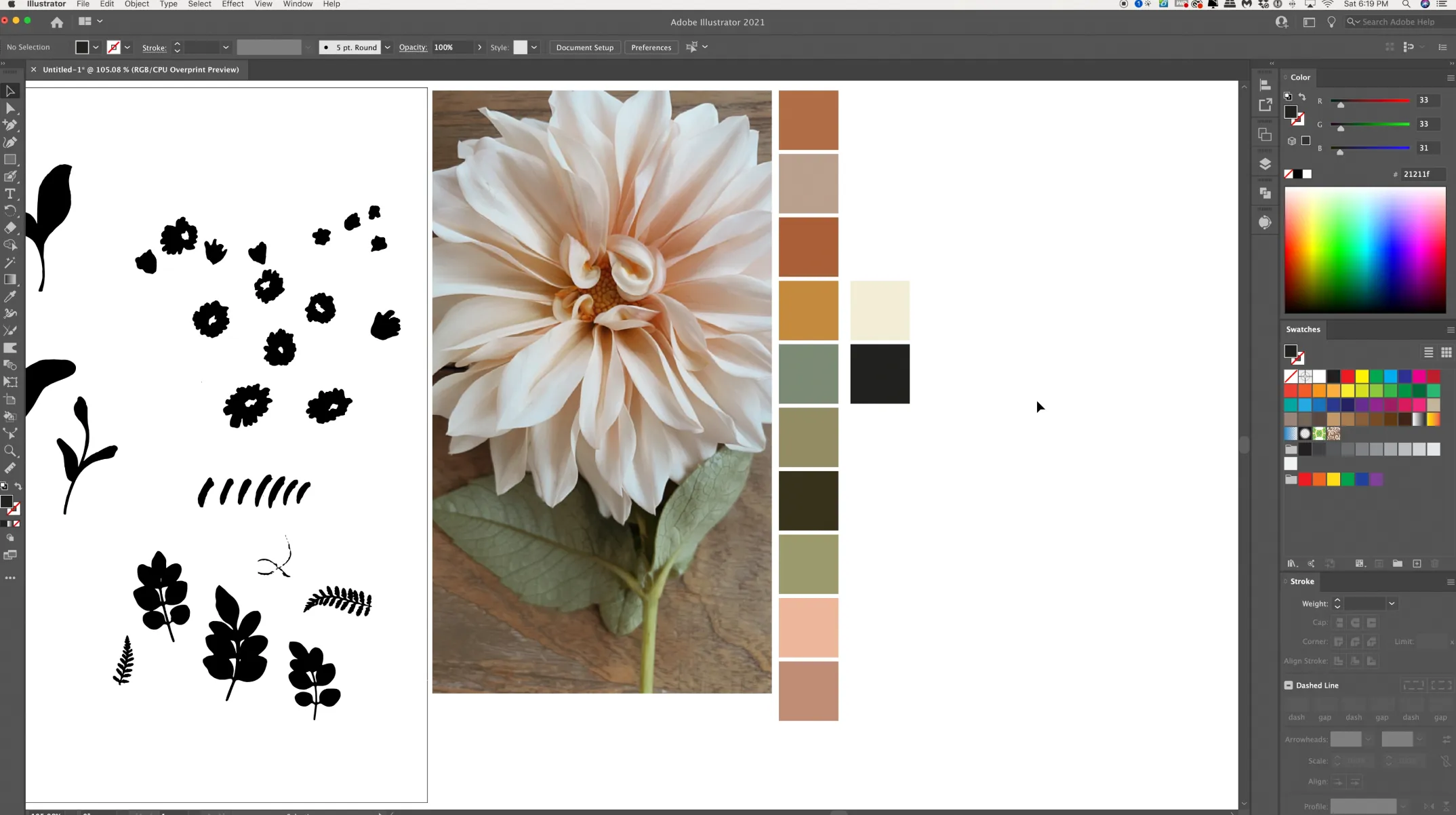
Task: Click the Document Setup button
Action: pyautogui.click(x=584, y=47)
